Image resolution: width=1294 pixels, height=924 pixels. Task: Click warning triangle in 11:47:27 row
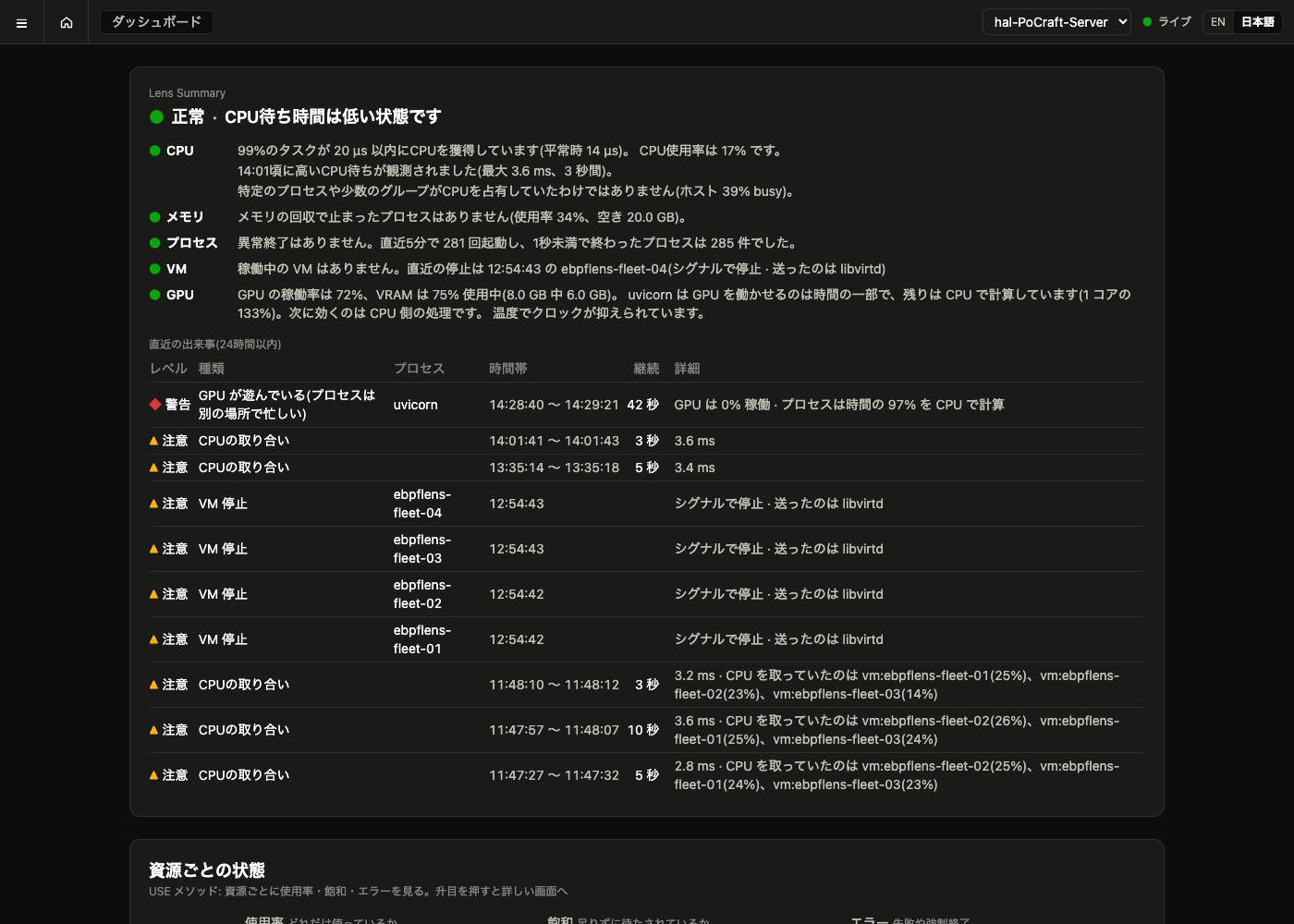pyautogui.click(x=153, y=775)
